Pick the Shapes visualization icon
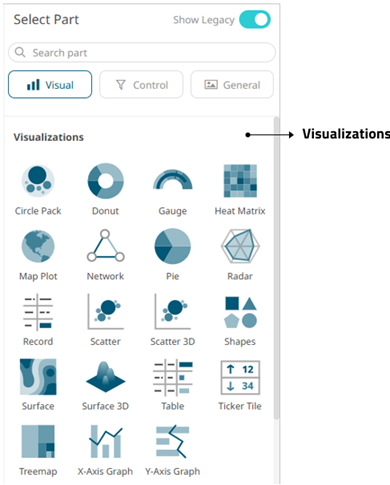 coord(240,312)
